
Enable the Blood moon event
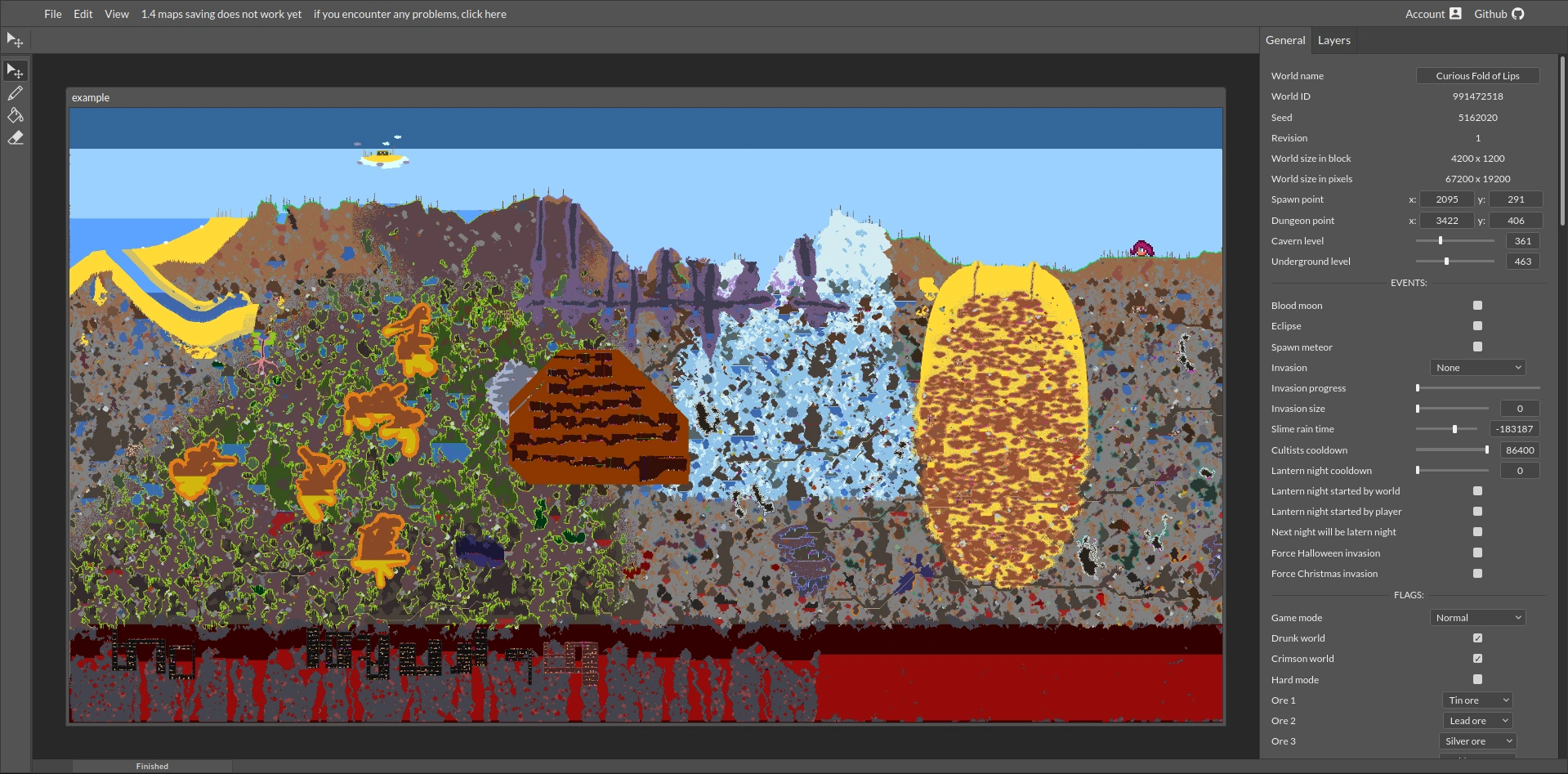1476,305
